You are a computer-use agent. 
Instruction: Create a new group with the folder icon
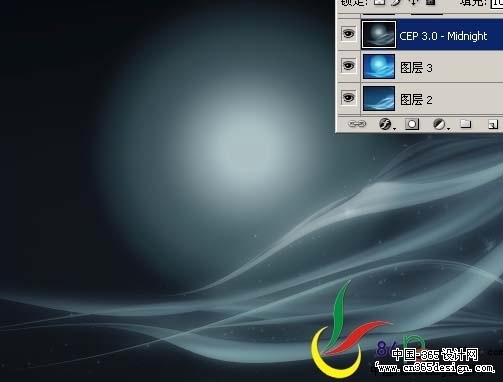pyautogui.click(x=465, y=124)
